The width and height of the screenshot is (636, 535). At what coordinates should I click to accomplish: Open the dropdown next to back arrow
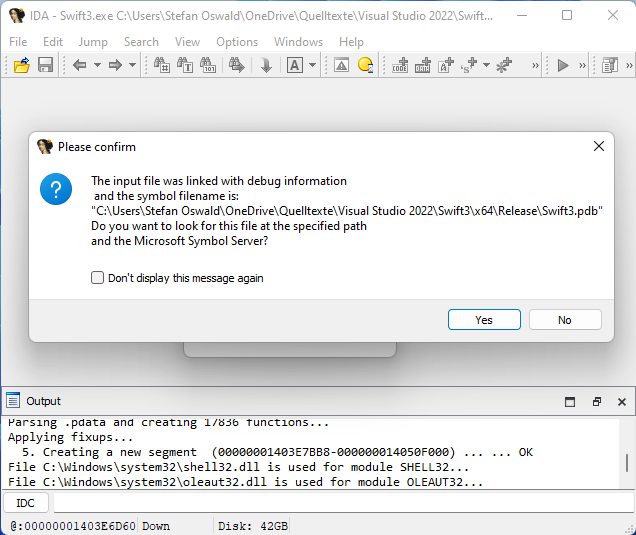coord(96,65)
